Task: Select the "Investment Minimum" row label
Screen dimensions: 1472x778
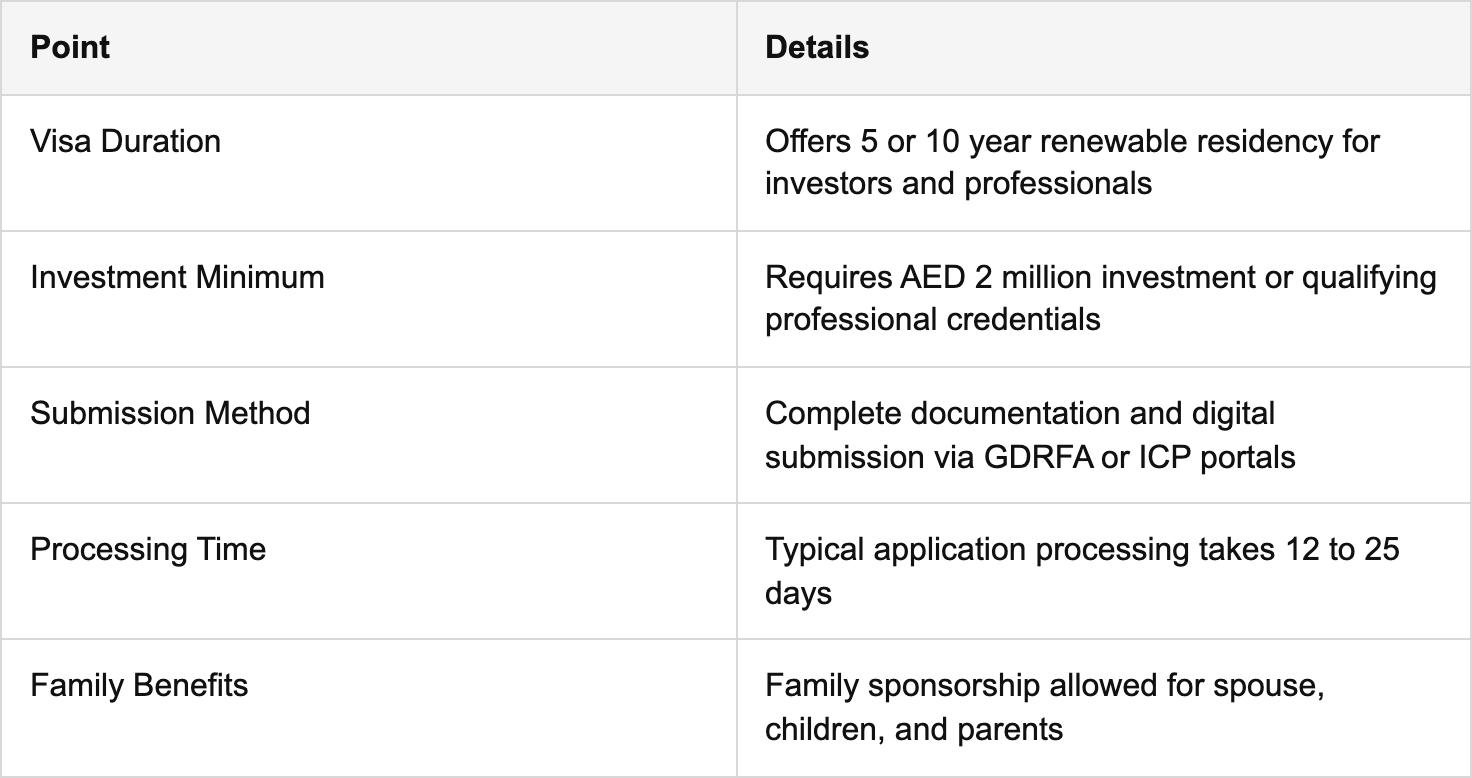Action: [177, 277]
